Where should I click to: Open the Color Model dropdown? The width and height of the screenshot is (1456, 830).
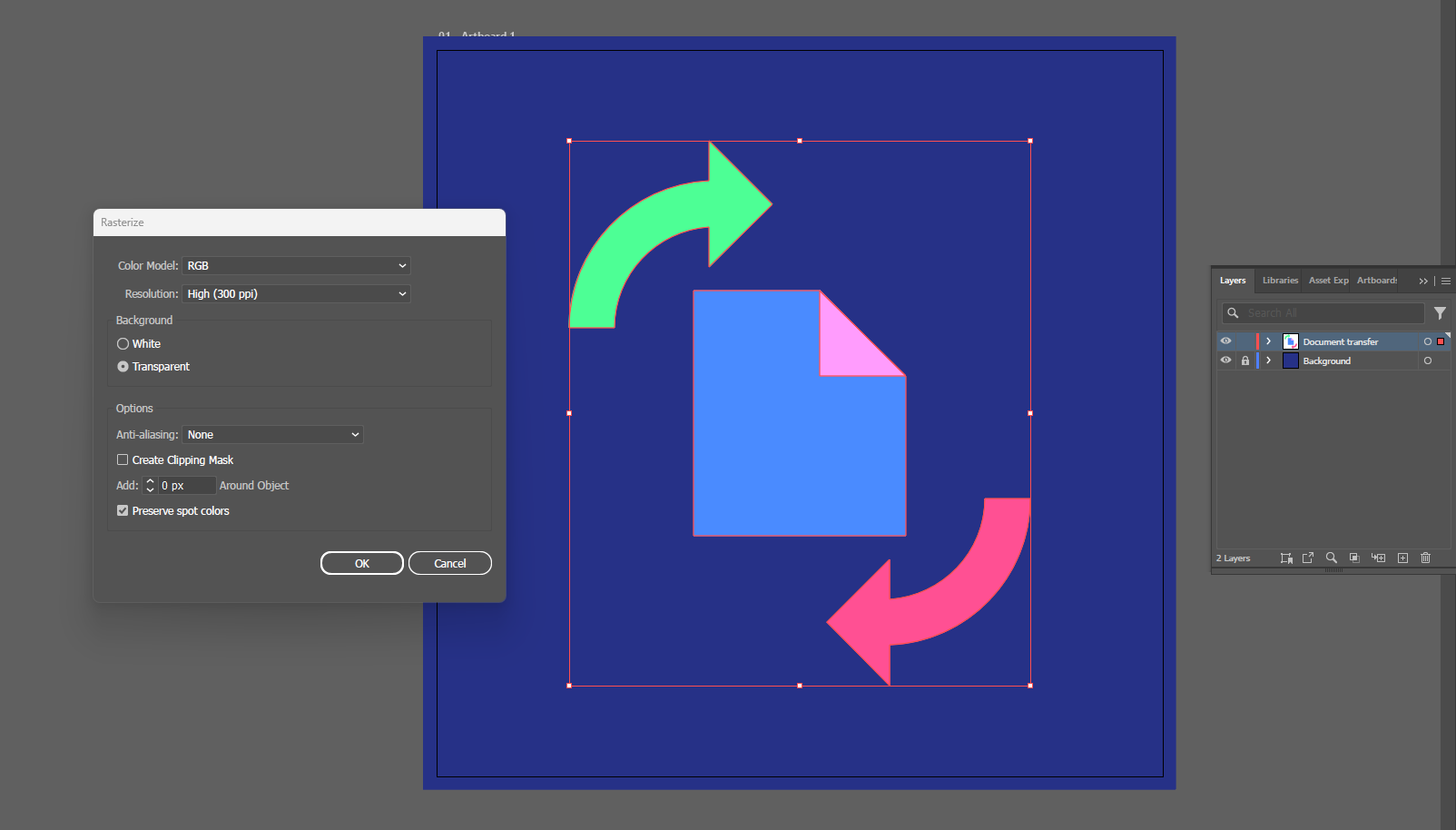(x=296, y=265)
